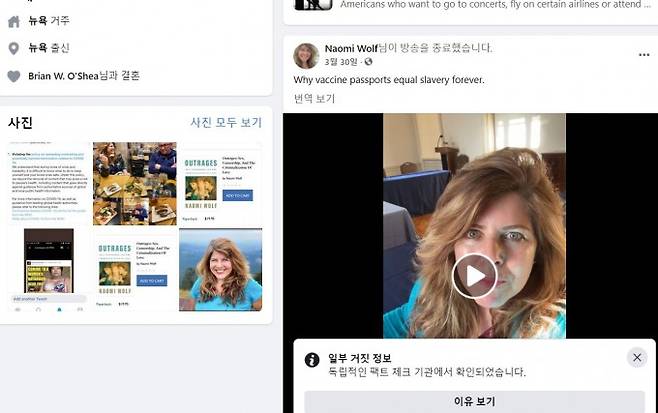Open the three-dot menu on Naomi Wolf's post
Image resolution: width=658 pixels, height=413 pixels.
[x=644, y=55]
